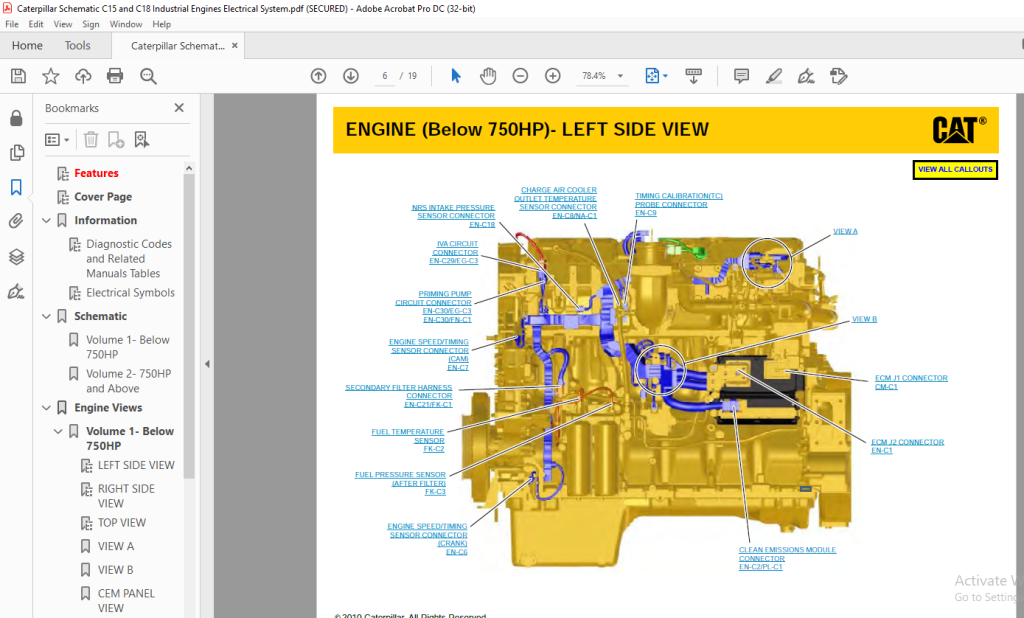Click the page number input field
The image size is (1024, 618).
point(385,76)
